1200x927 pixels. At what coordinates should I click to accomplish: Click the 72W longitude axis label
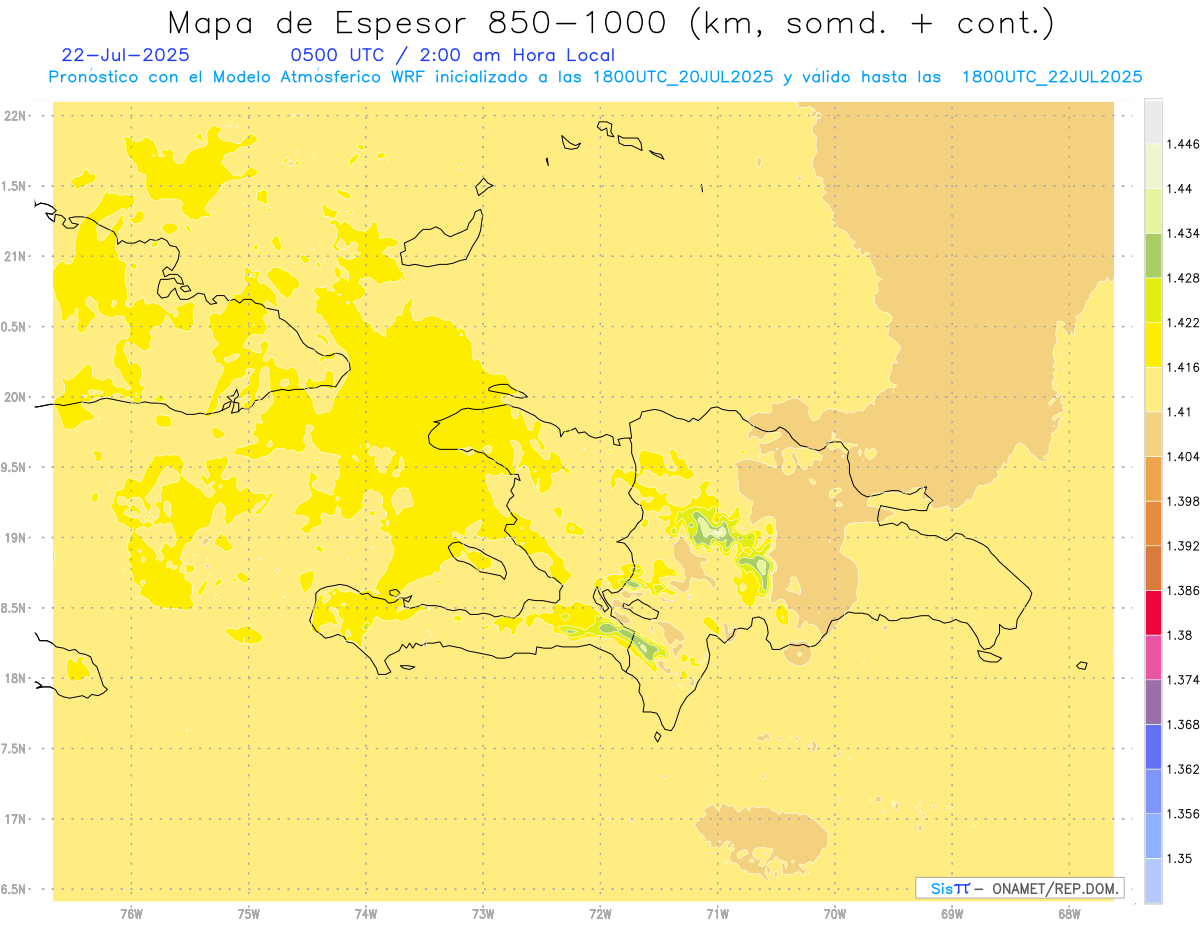(600, 913)
